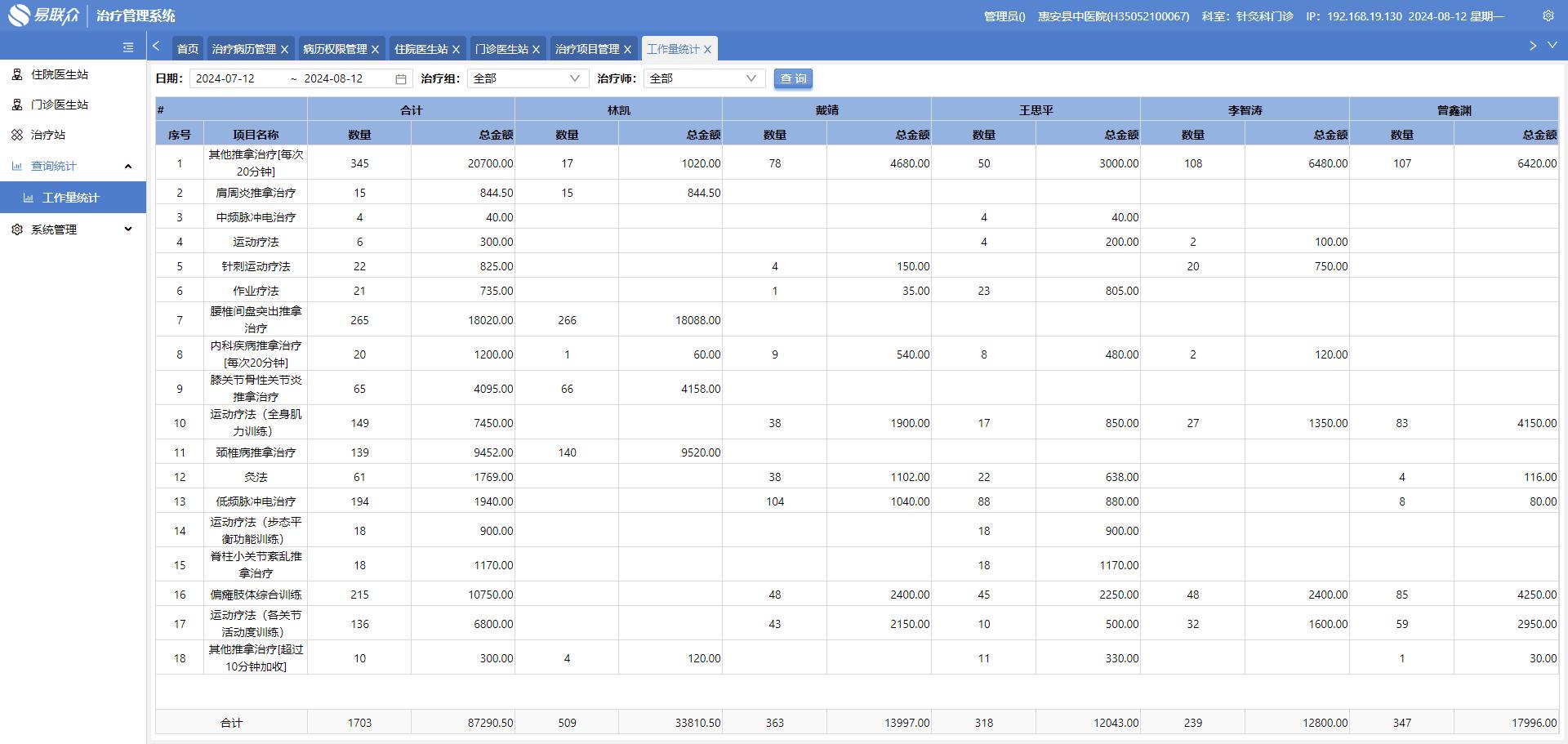Switch to the 治疗病历管理 tab
1568x744 pixels.
pos(244,49)
